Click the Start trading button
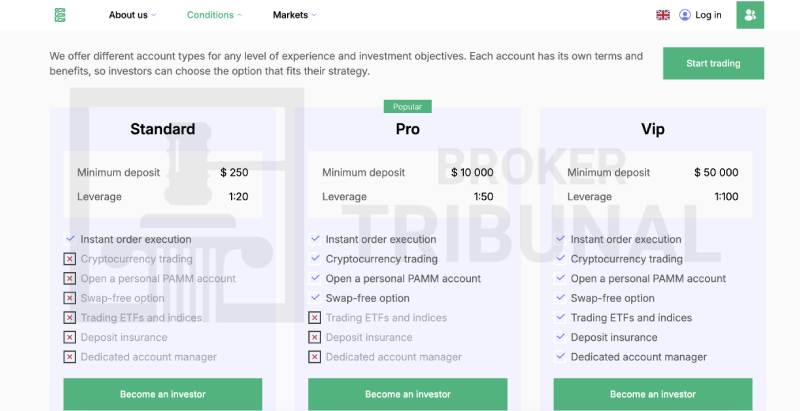The width and height of the screenshot is (800, 411). (x=713, y=63)
